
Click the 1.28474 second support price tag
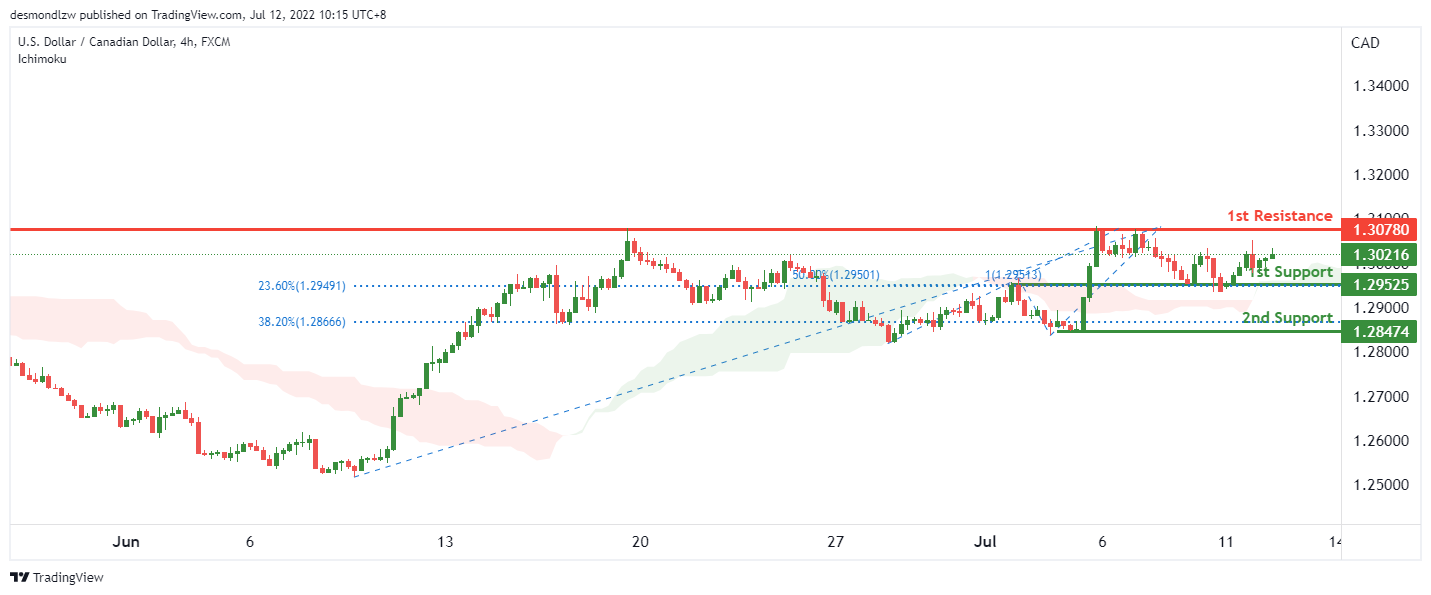click(x=1380, y=331)
